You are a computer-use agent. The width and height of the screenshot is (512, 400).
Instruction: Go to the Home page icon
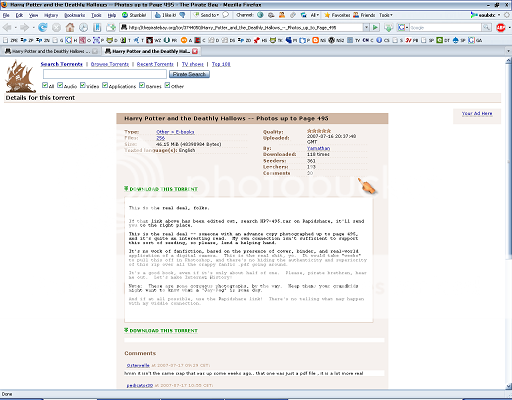(70, 27)
